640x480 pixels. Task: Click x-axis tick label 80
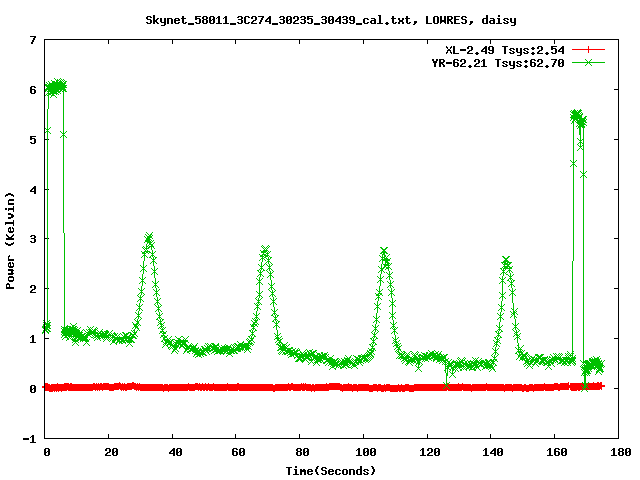click(302, 452)
